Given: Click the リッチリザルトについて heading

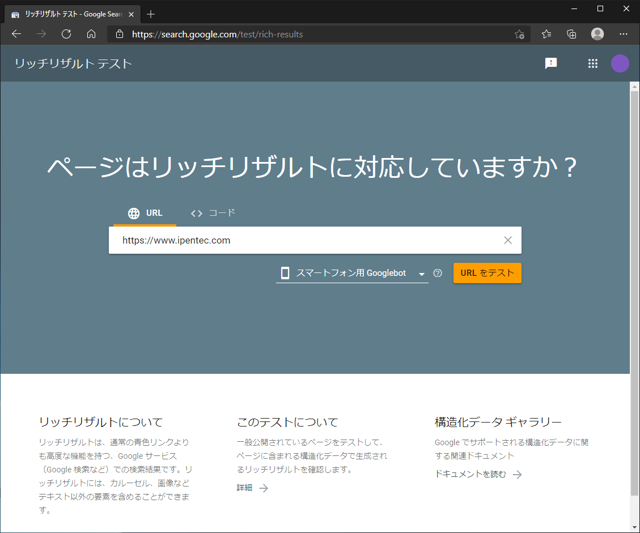Looking at the screenshot, I should tap(100, 422).
